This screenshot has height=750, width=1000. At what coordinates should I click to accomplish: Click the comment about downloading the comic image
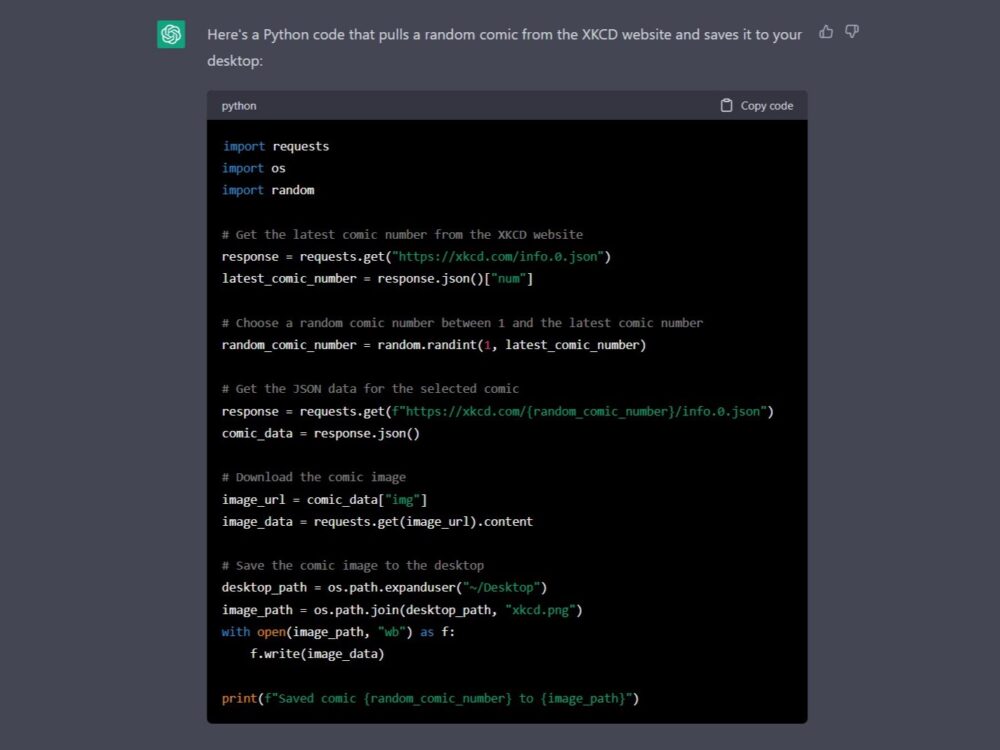[311, 476]
